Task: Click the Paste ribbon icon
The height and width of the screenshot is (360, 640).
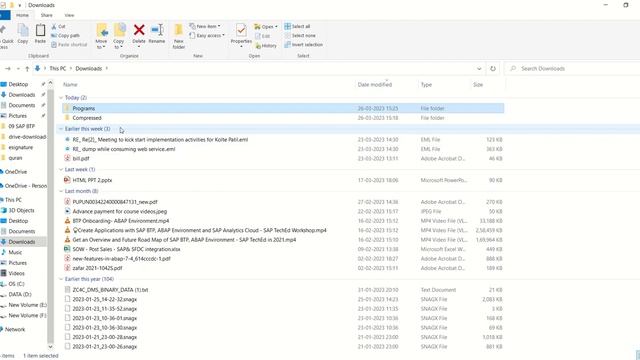Action: pos(40,34)
